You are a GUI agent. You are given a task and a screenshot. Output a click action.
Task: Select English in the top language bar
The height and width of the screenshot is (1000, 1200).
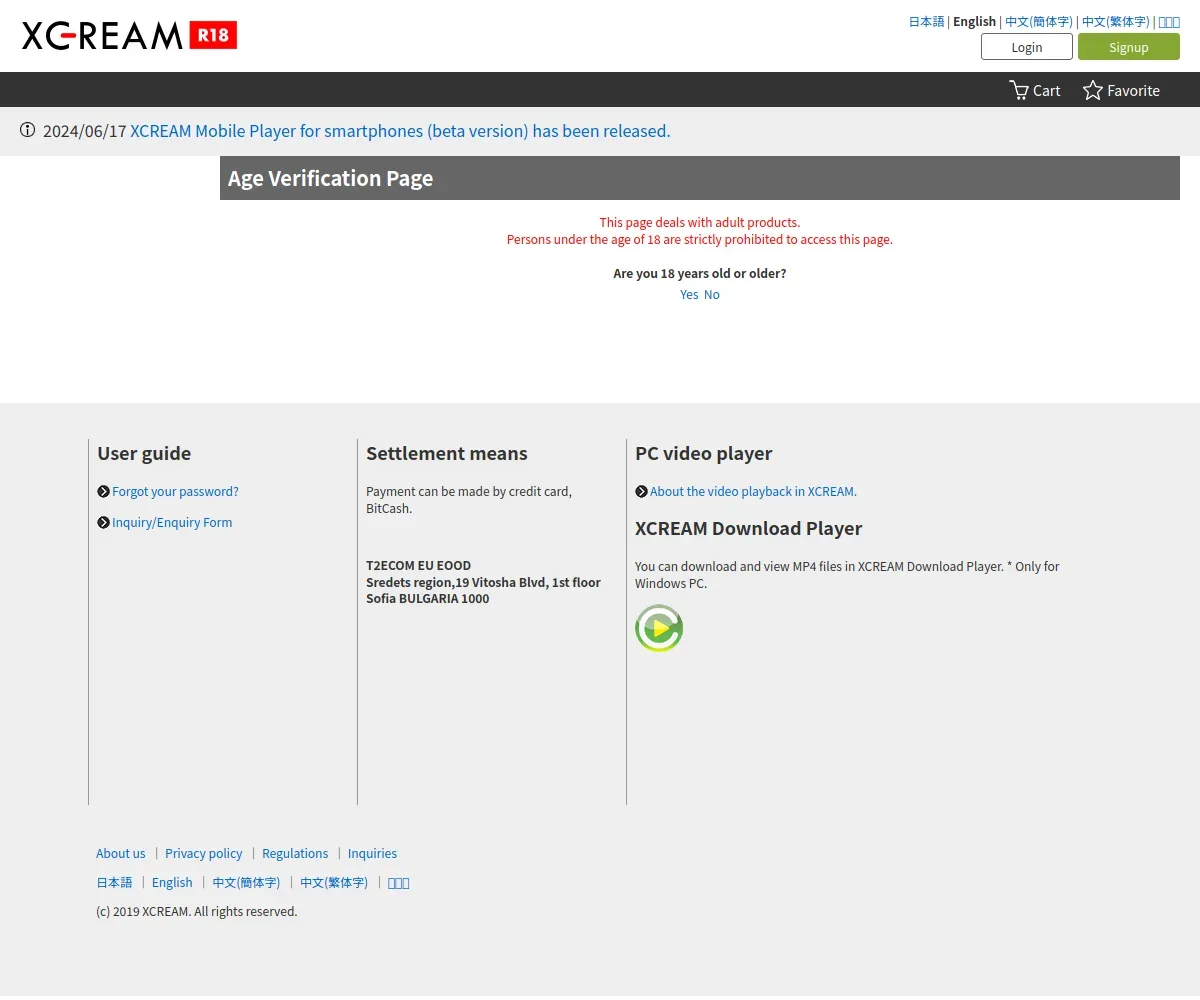click(974, 21)
